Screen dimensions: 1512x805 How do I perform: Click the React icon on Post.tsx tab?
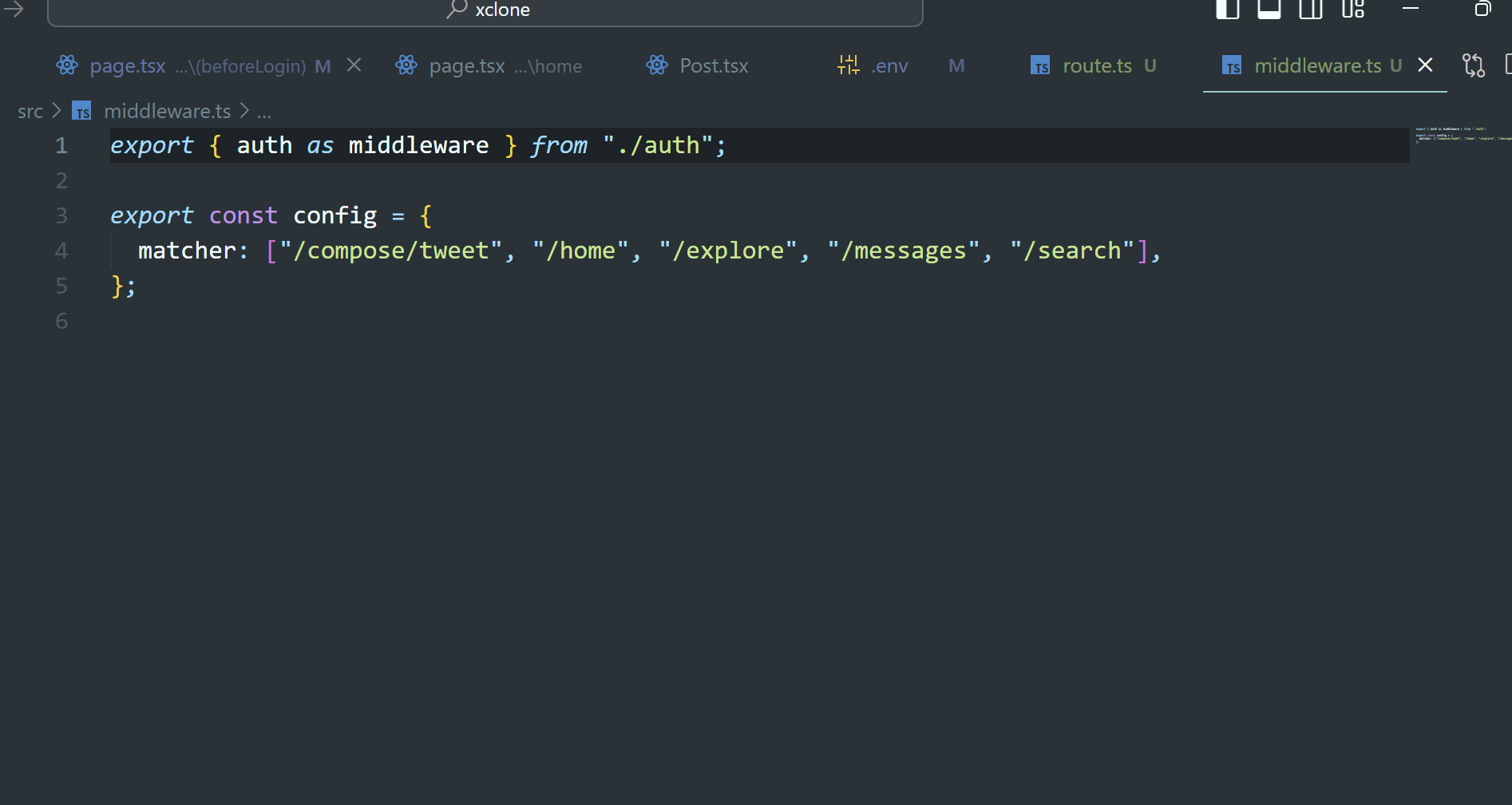[x=657, y=65]
